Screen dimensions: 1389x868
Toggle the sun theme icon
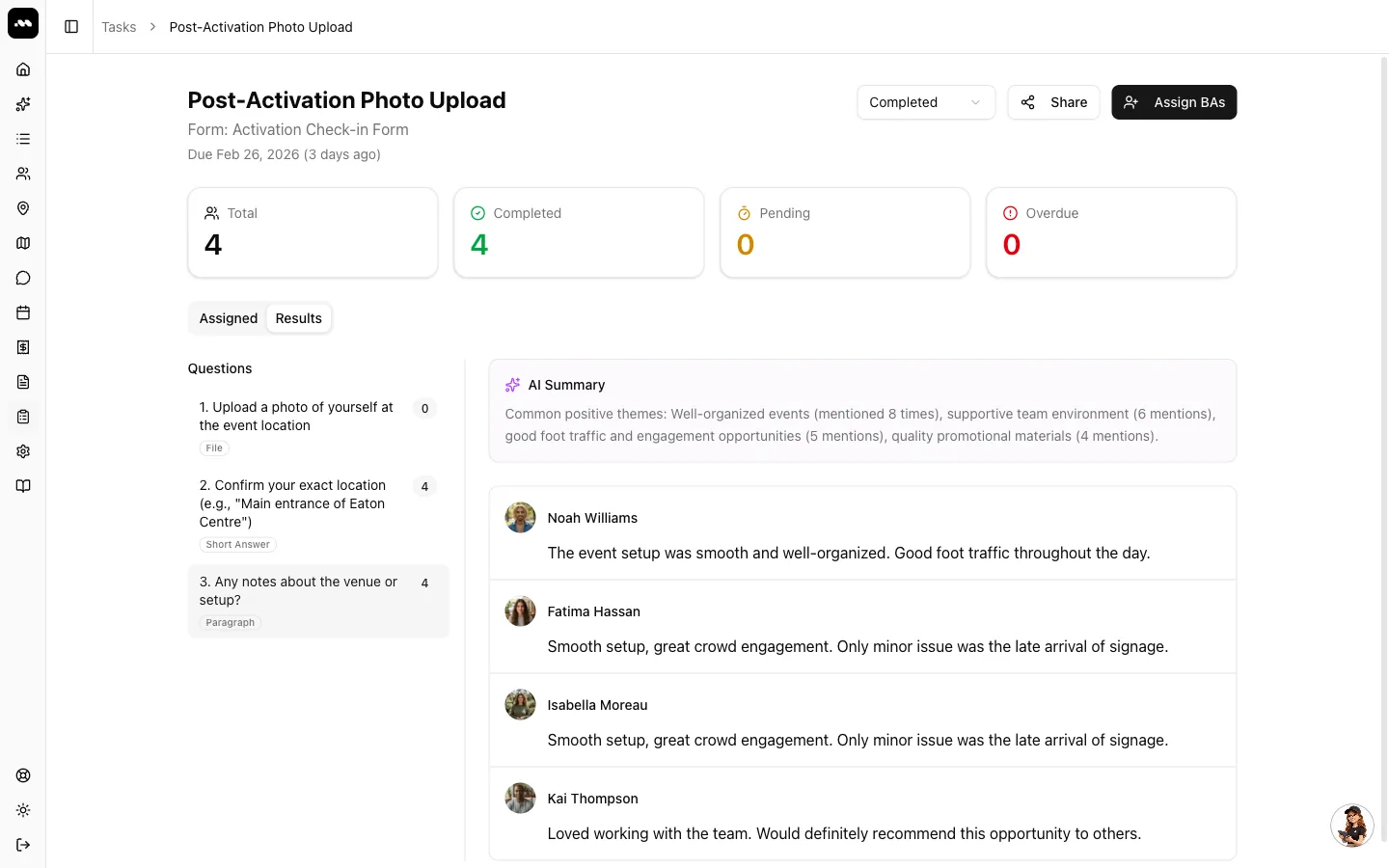coord(23,810)
